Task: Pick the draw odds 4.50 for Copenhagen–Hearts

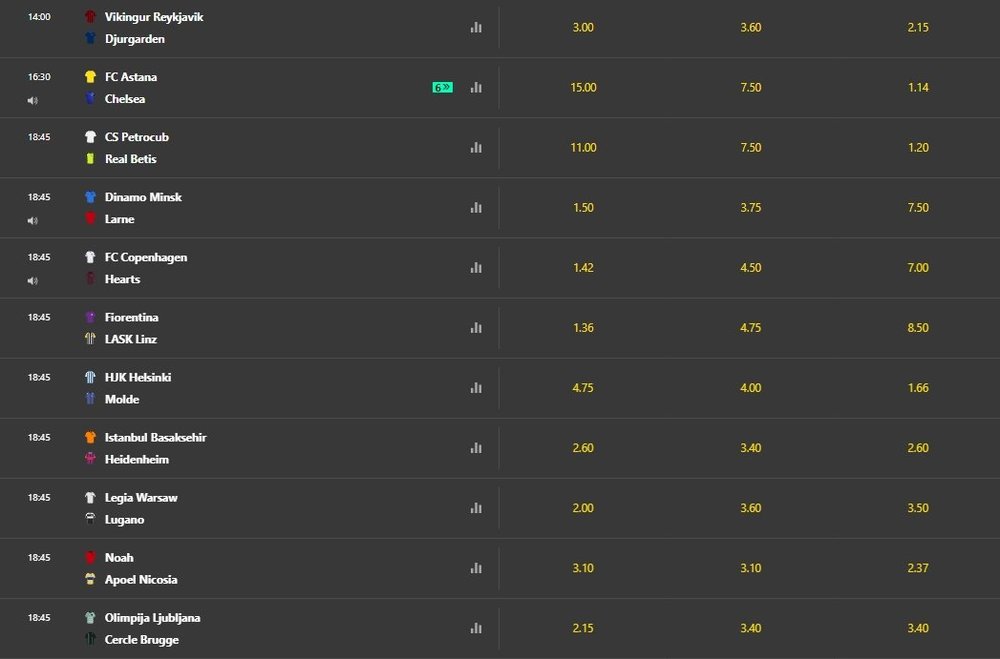Action: click(750, 268)
